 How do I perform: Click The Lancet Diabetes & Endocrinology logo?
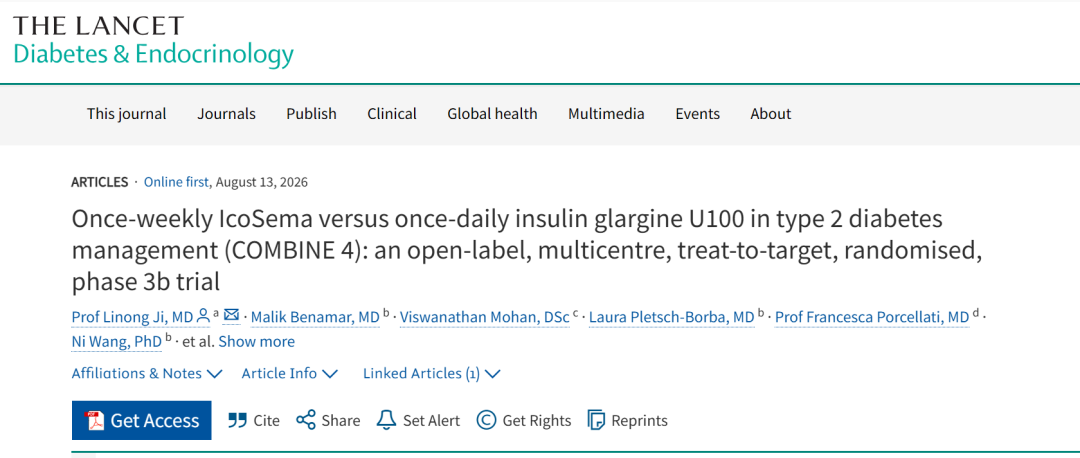point(154,41)
